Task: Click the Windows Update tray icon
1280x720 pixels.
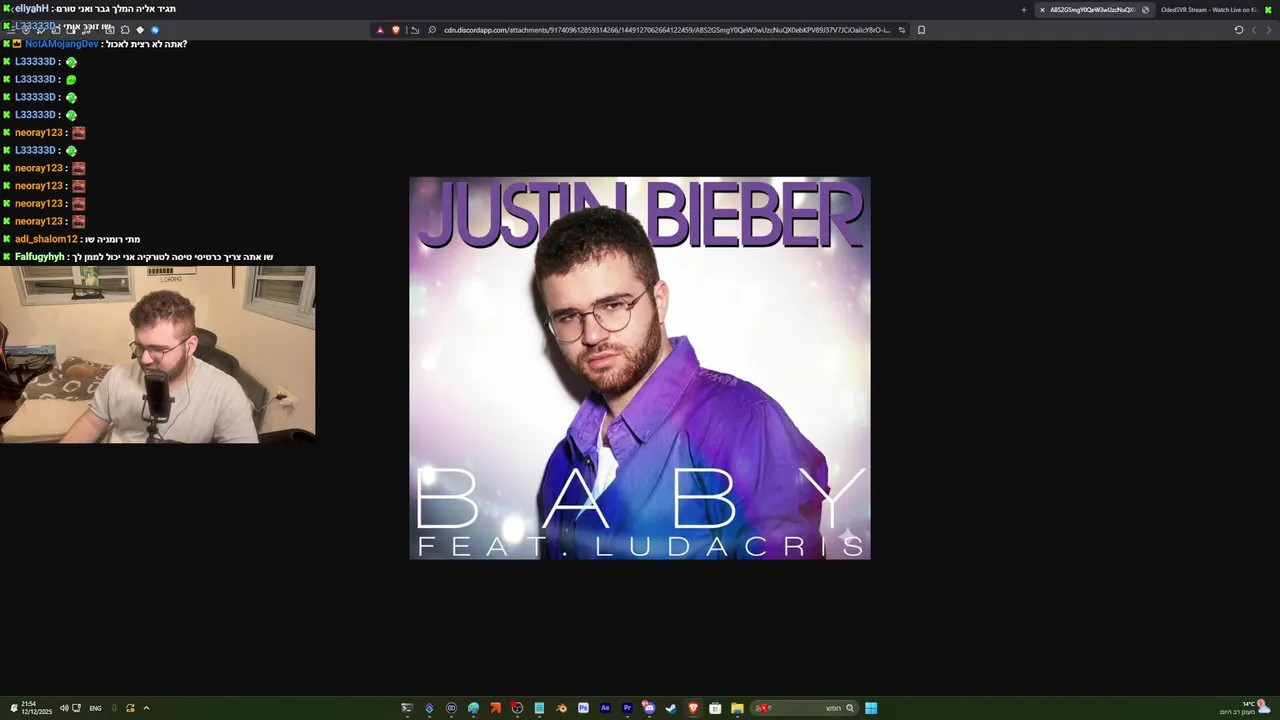Action: (130, 708)
